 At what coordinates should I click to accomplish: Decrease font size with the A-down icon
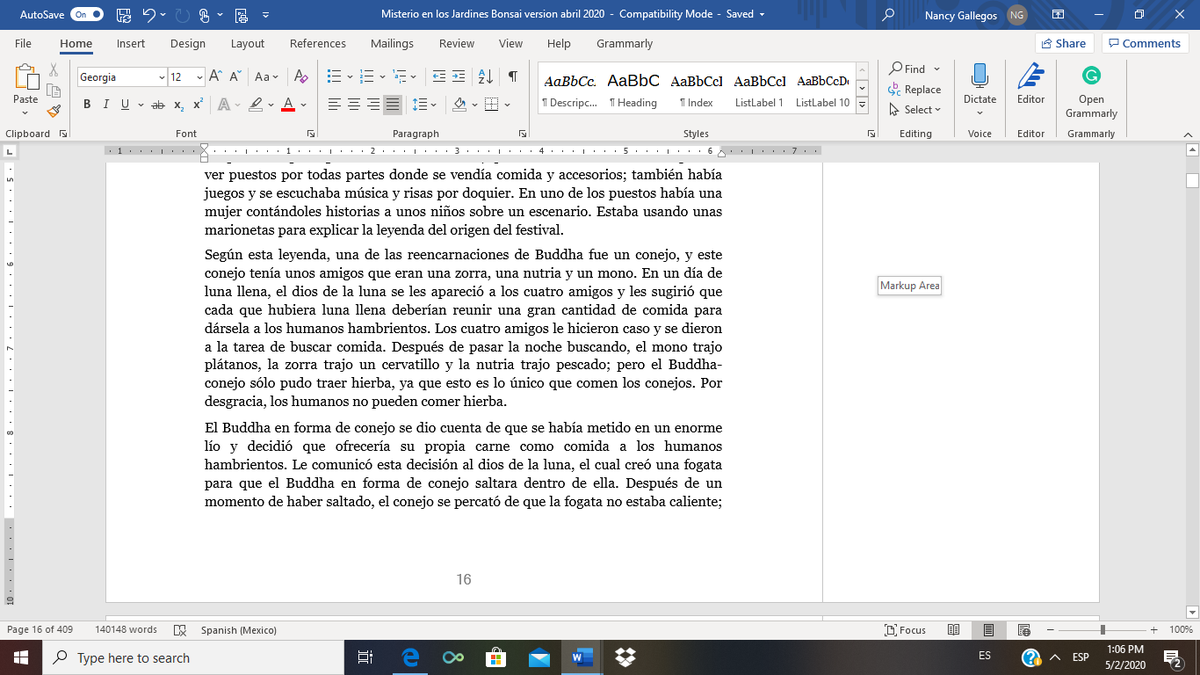(236, 77)
